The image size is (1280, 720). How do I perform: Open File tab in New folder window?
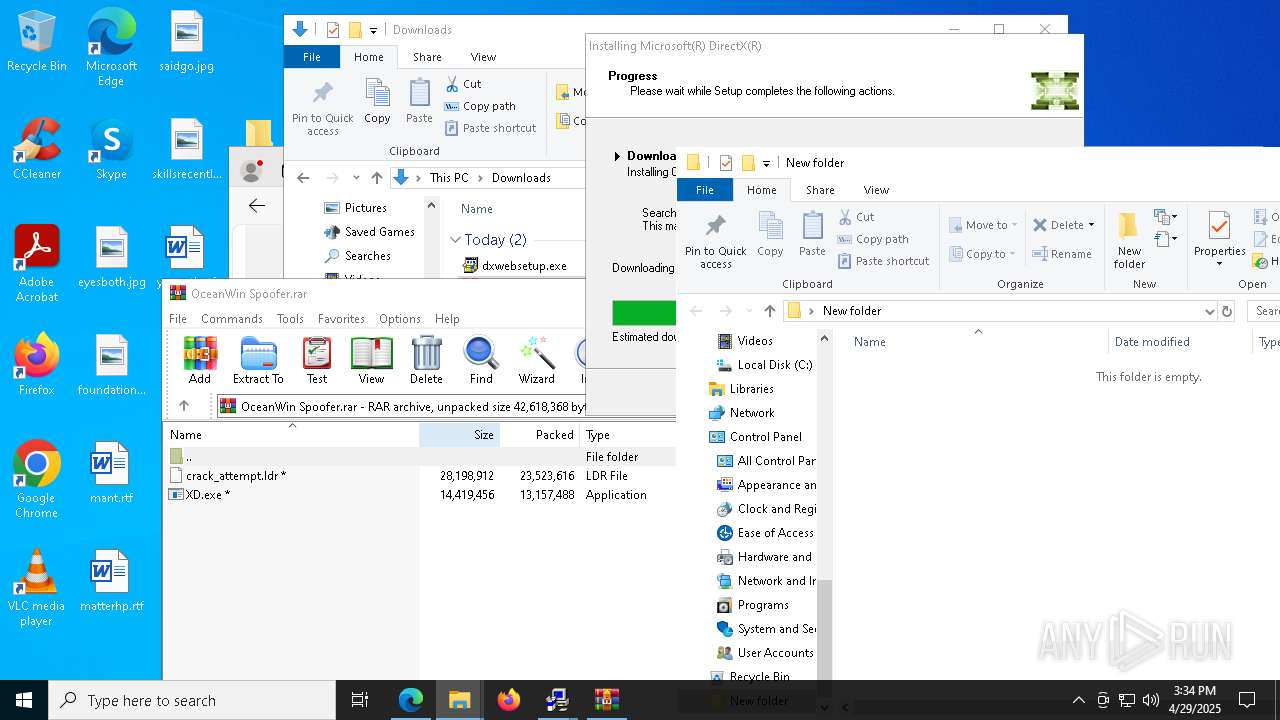(x=705, y=190)
